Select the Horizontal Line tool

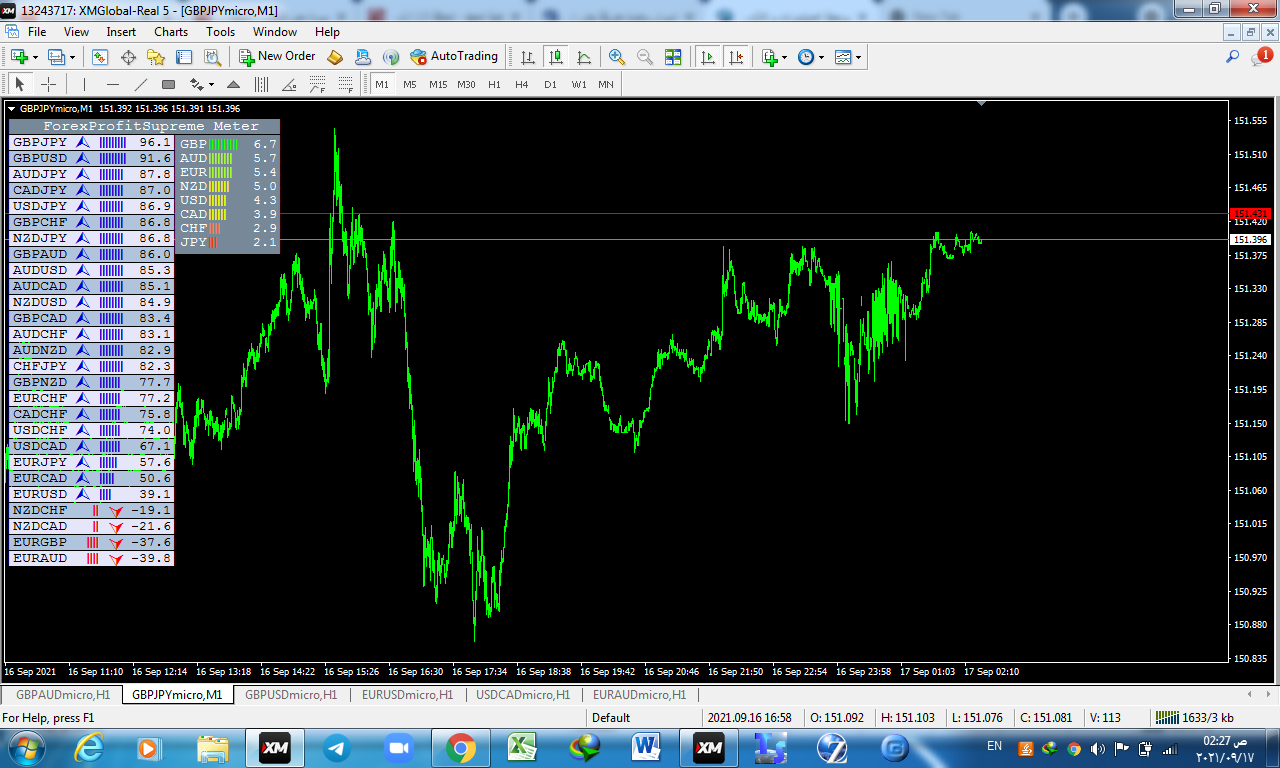click(x=112, y=84)
